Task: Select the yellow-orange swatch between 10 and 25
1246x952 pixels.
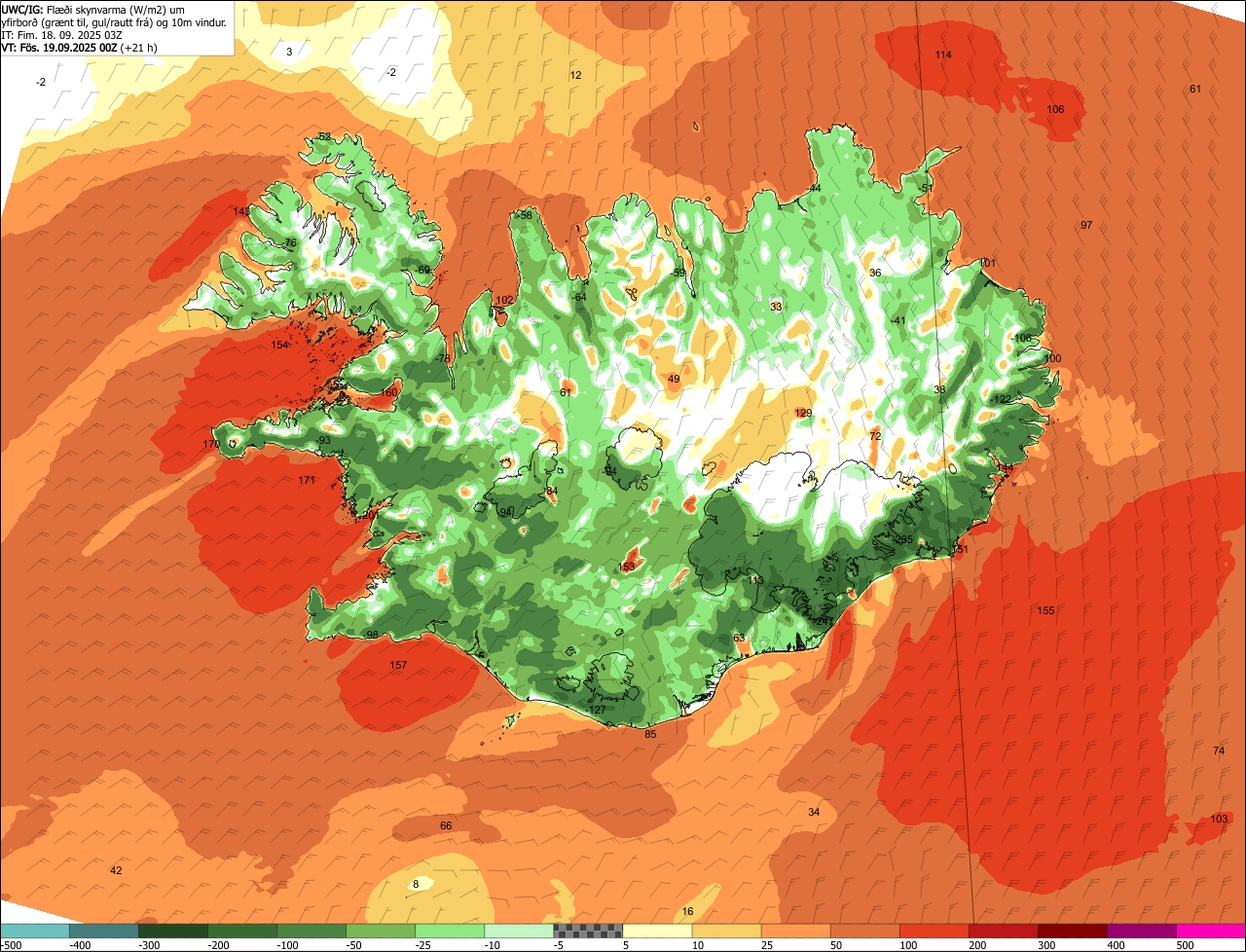Action: (x=726, y=931)
